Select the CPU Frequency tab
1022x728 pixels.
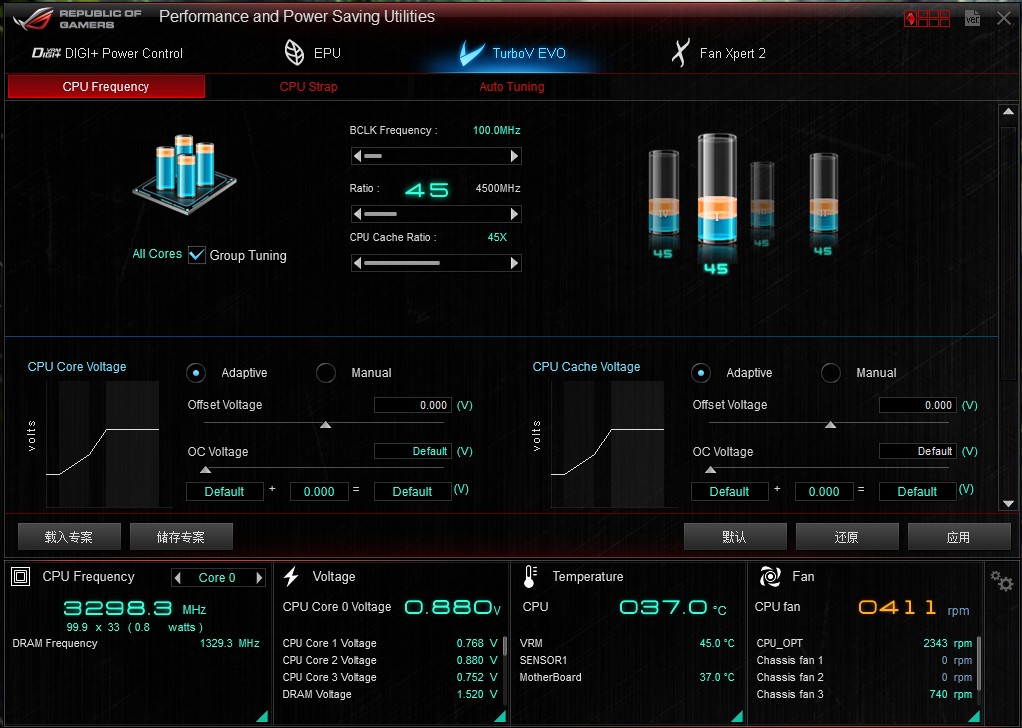(106, 87)
